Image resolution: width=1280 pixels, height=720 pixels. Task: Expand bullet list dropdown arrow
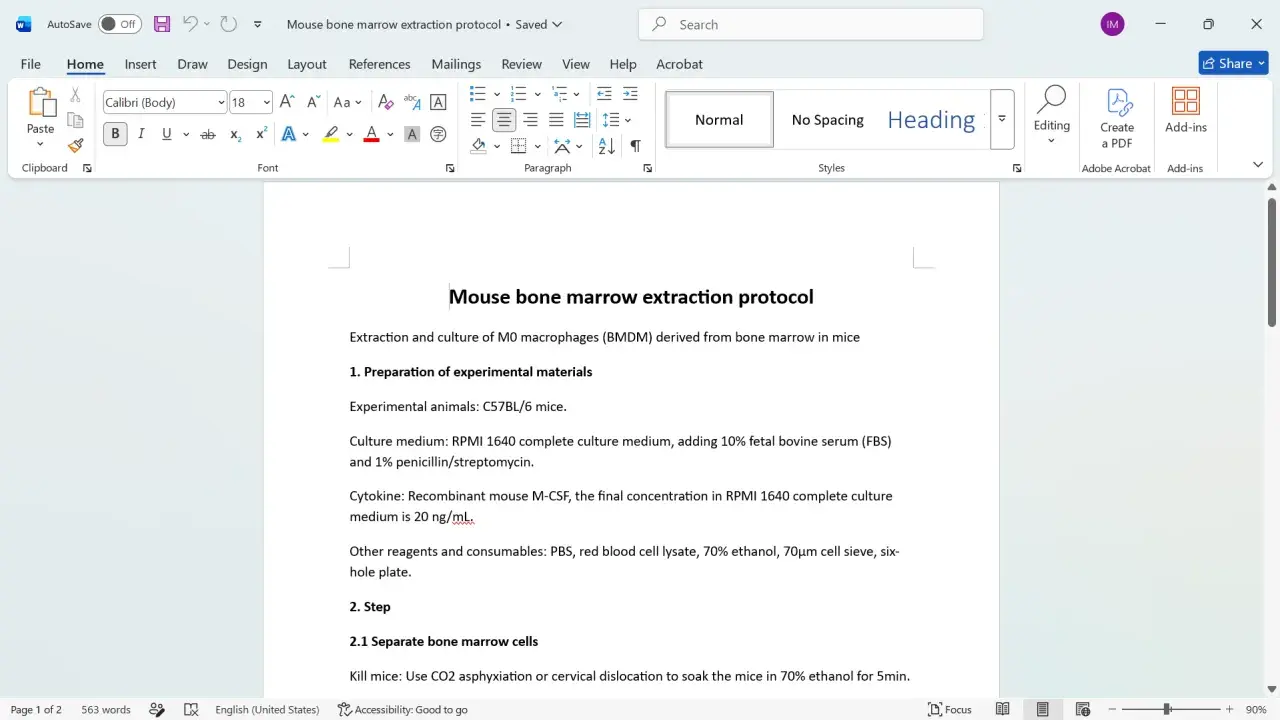(x=496, y=94)
